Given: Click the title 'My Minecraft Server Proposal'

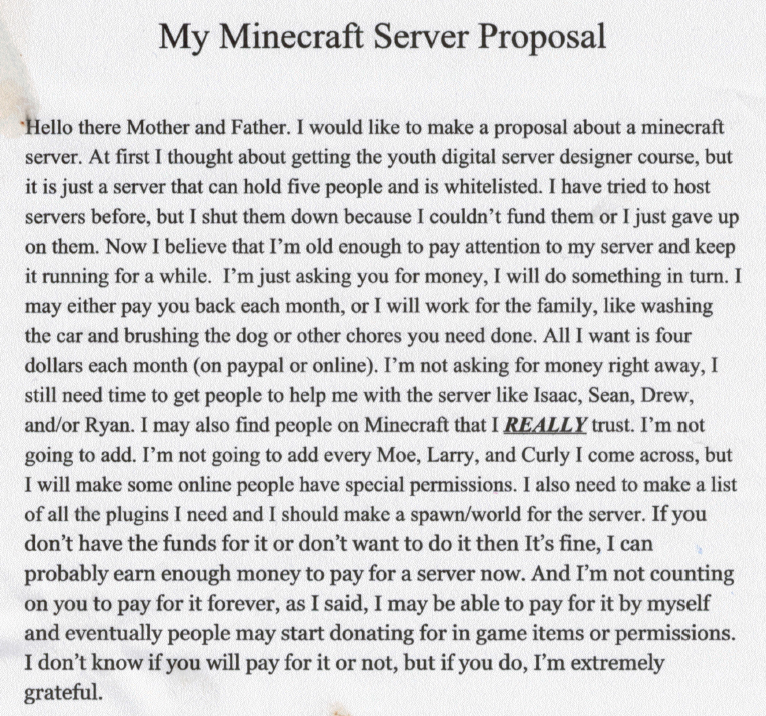Looking at the screenshot, I should [383, 38].
